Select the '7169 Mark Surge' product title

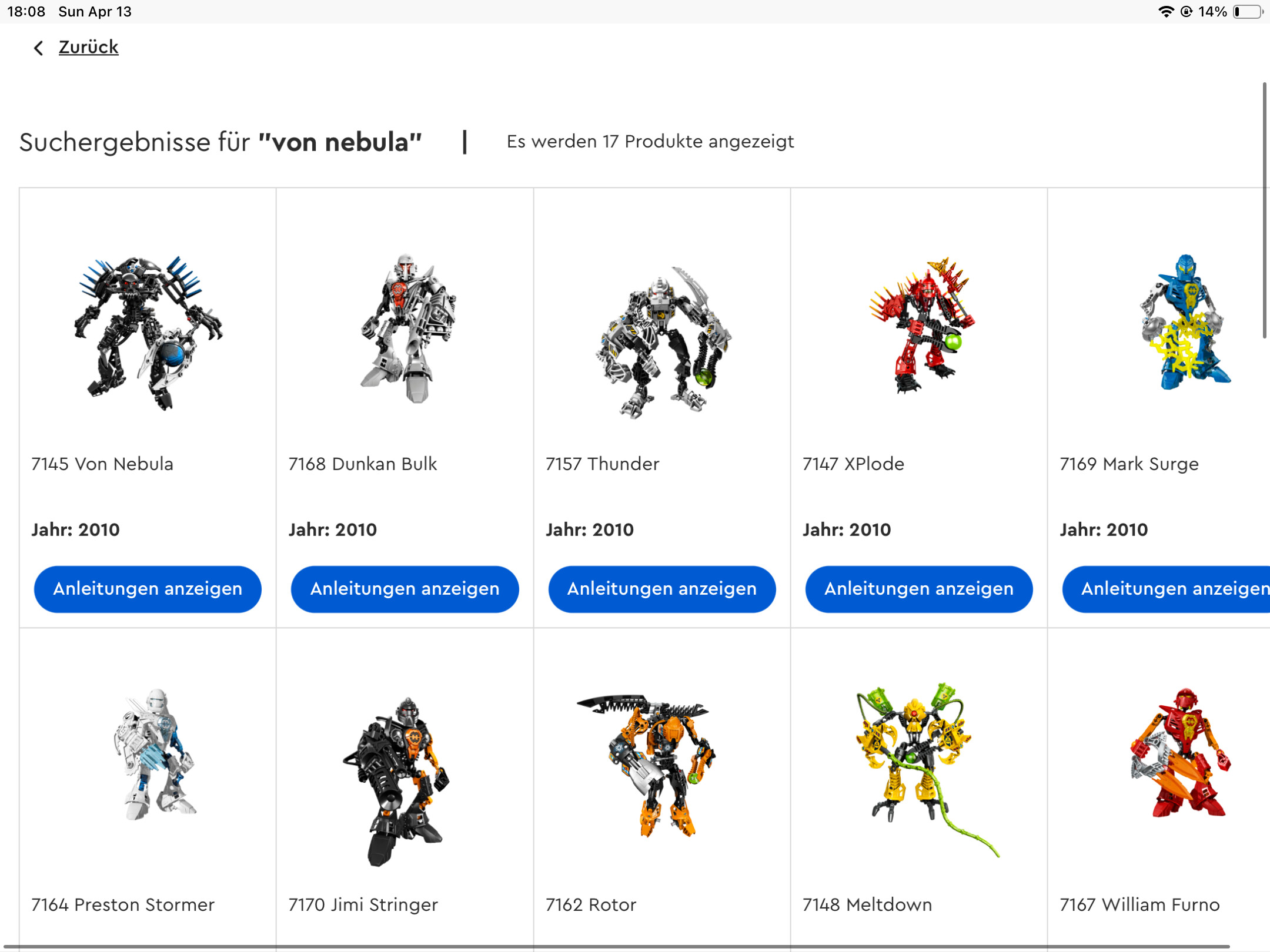(x=1129, y=464)
